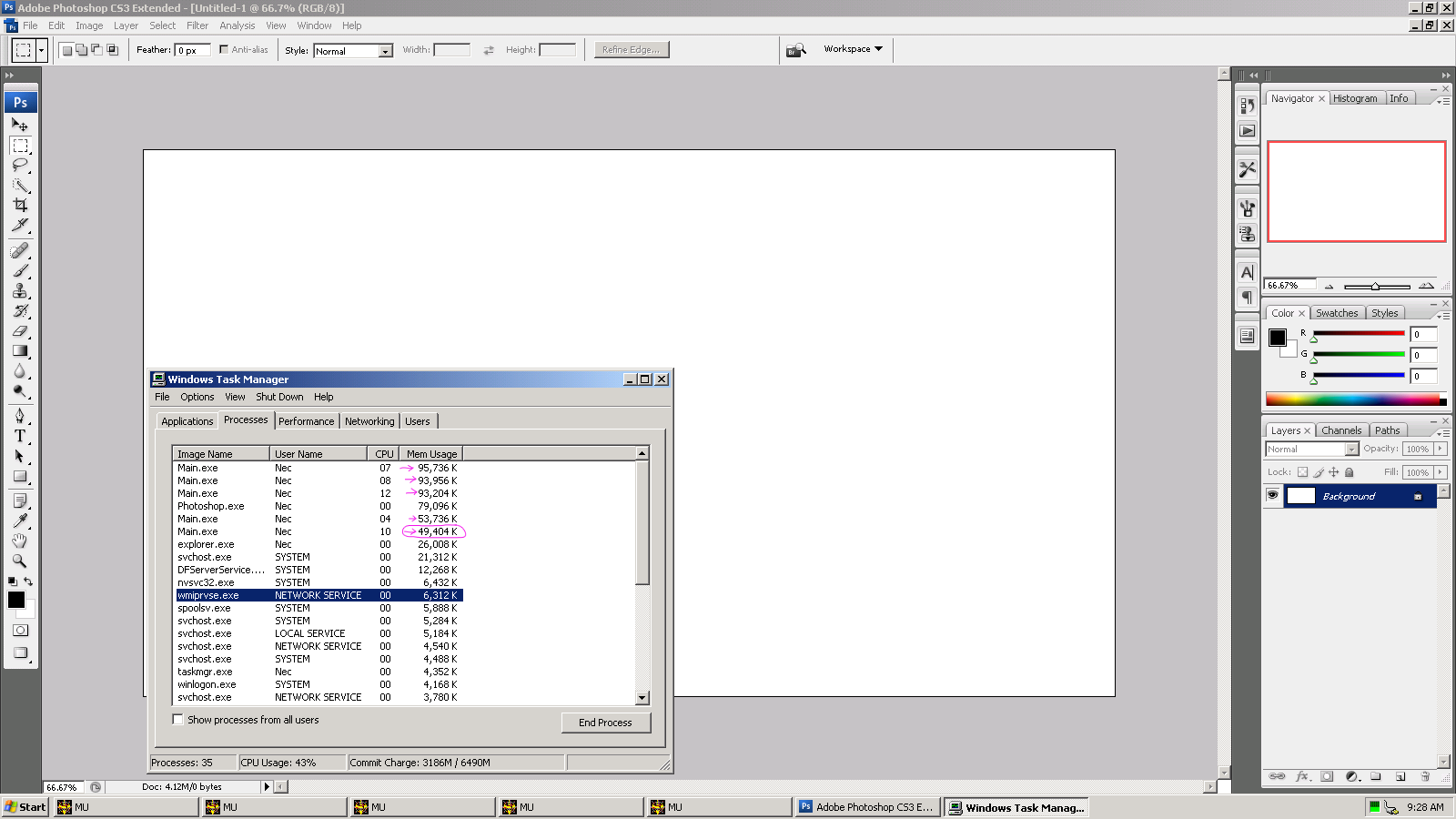This screenshot has height=819, width=1456.
Task: Switch to the Networking tab
Action: coord(369,421)
